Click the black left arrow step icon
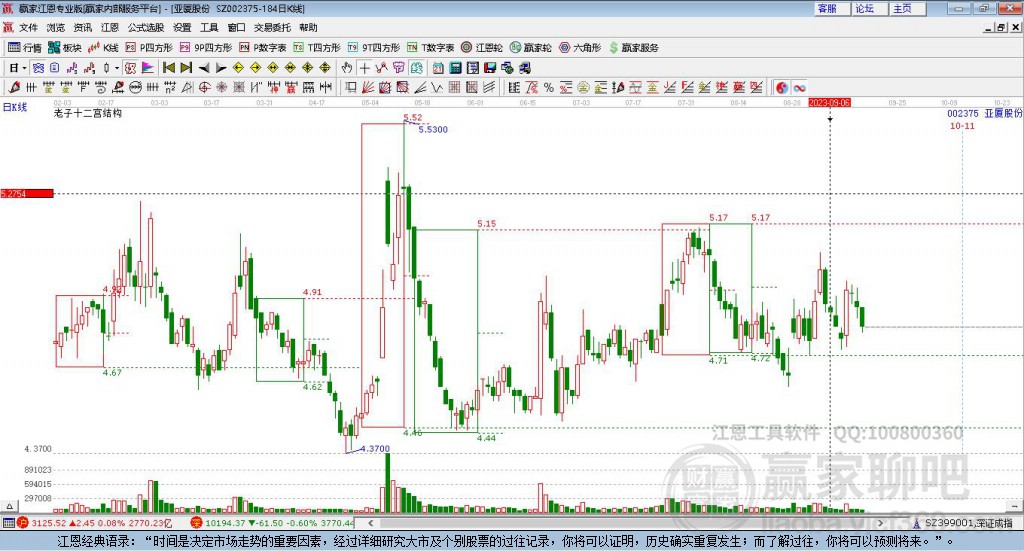Viewport: 1024px width, 551px height. pyautogui.click(x=204, y=68)
